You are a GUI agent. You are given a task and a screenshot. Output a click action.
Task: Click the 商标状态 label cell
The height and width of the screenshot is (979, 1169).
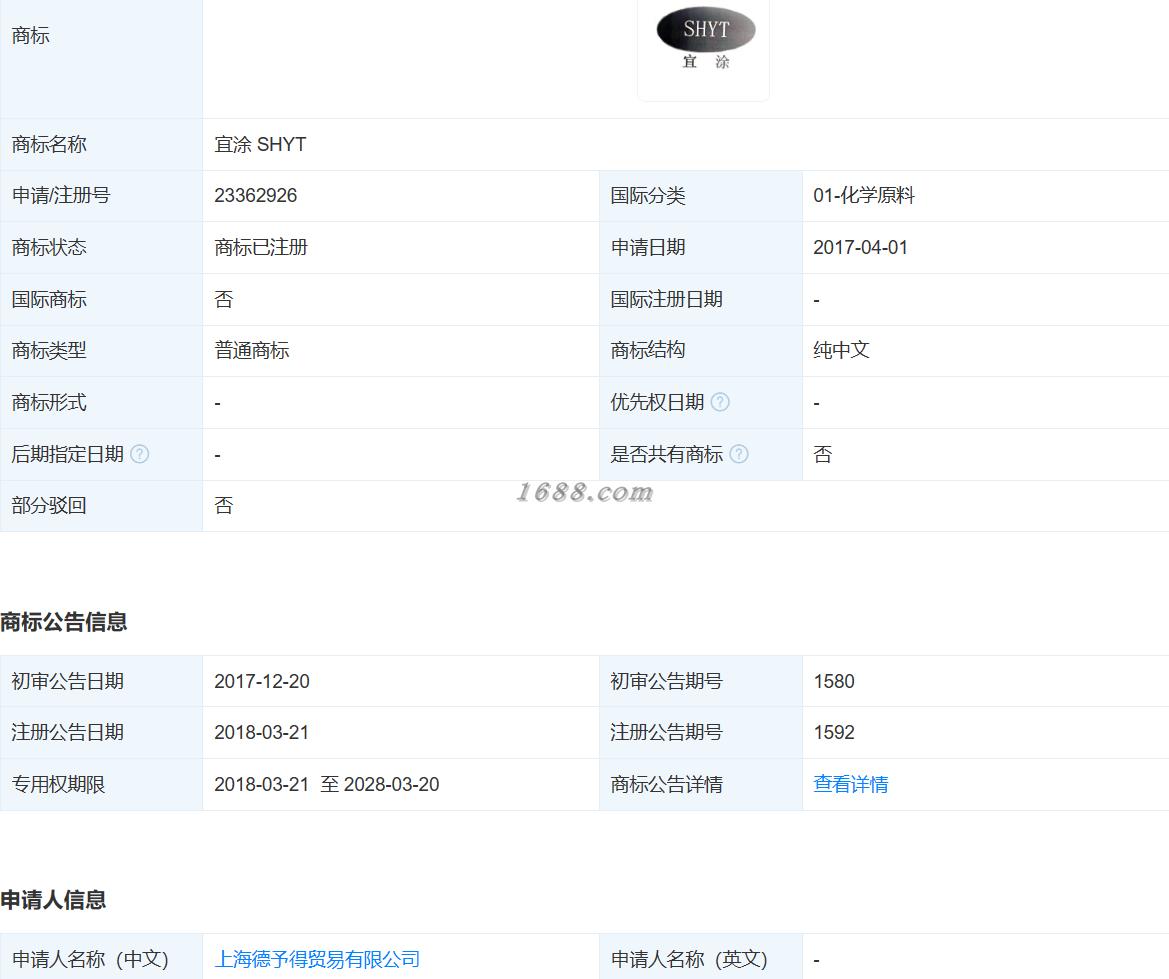tap(101, 248)
